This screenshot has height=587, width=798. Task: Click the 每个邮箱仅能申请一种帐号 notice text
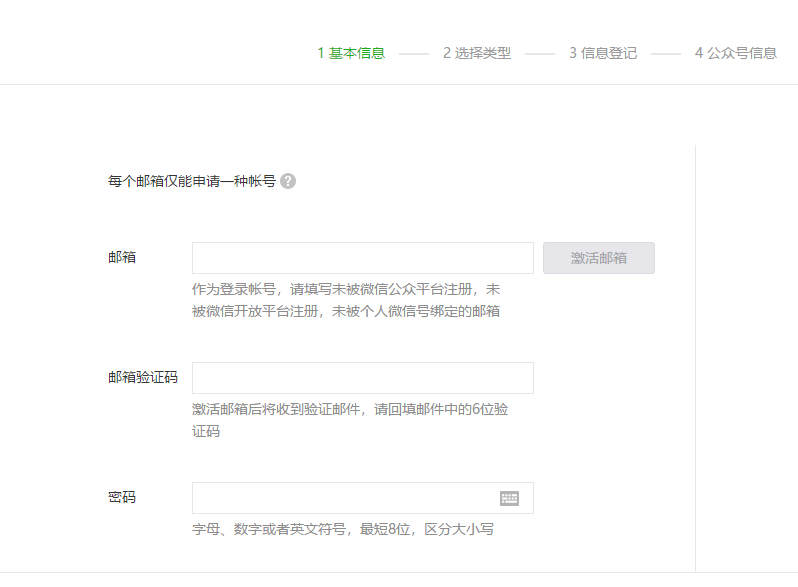(x=192, y=181)
